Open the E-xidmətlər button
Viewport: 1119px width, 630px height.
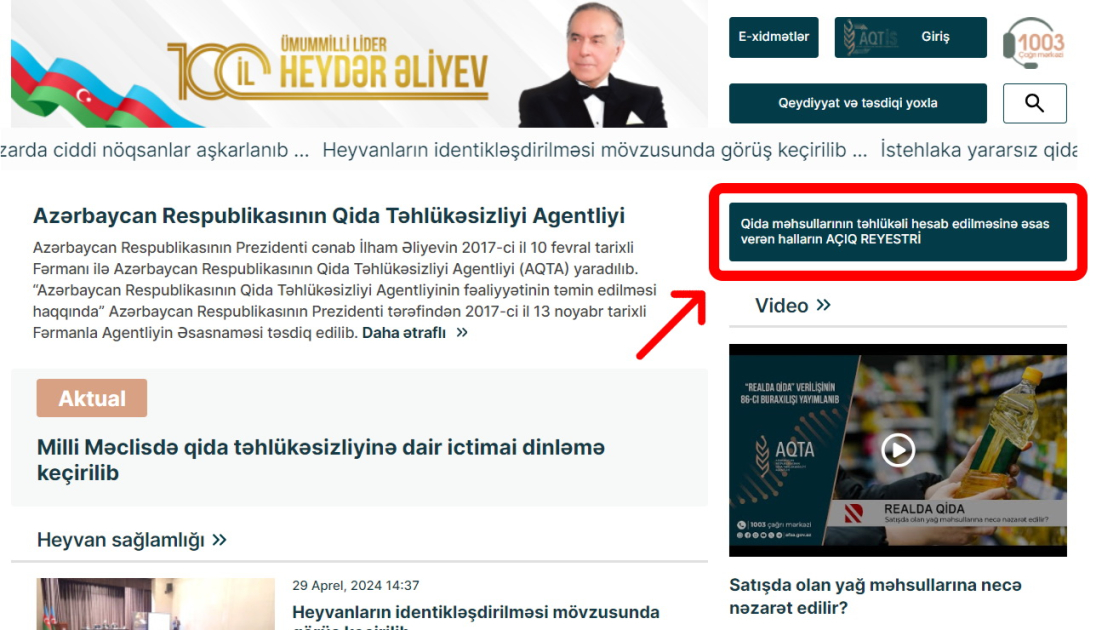click(x=774, y=37)
